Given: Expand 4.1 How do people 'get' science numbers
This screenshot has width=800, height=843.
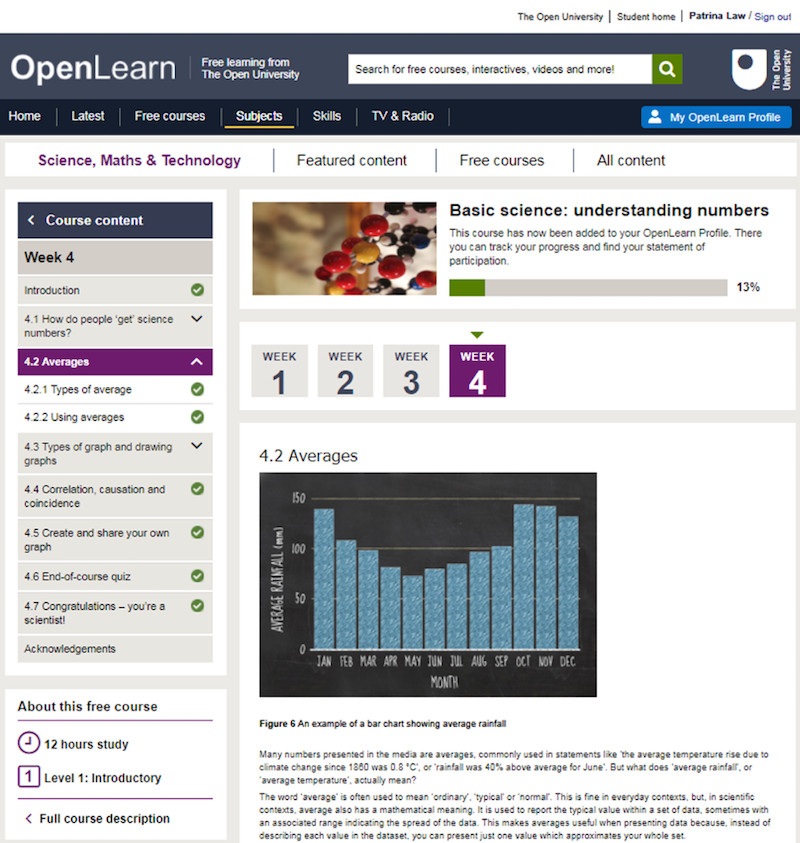Looking at the screenshot, I should point(197,319).
